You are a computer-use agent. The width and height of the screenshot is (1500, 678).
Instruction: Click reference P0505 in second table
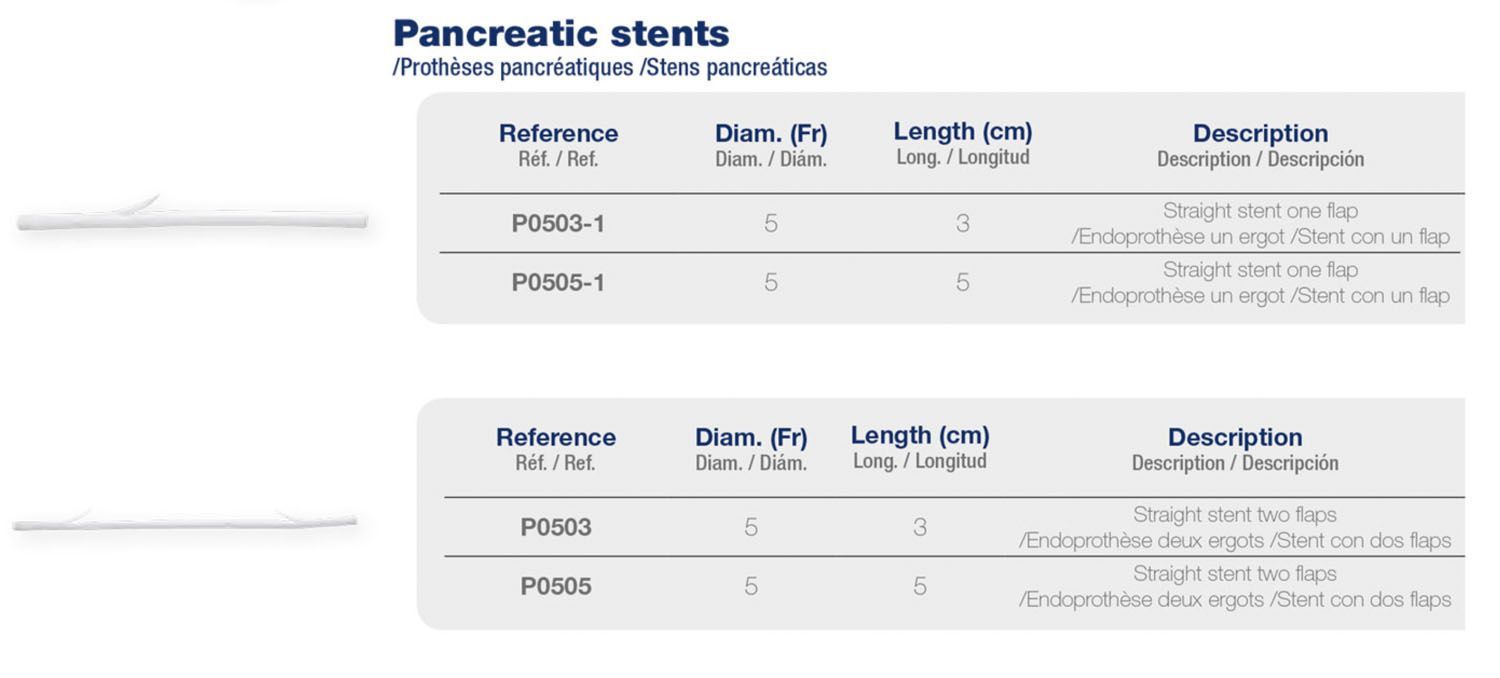click(556, 586)
